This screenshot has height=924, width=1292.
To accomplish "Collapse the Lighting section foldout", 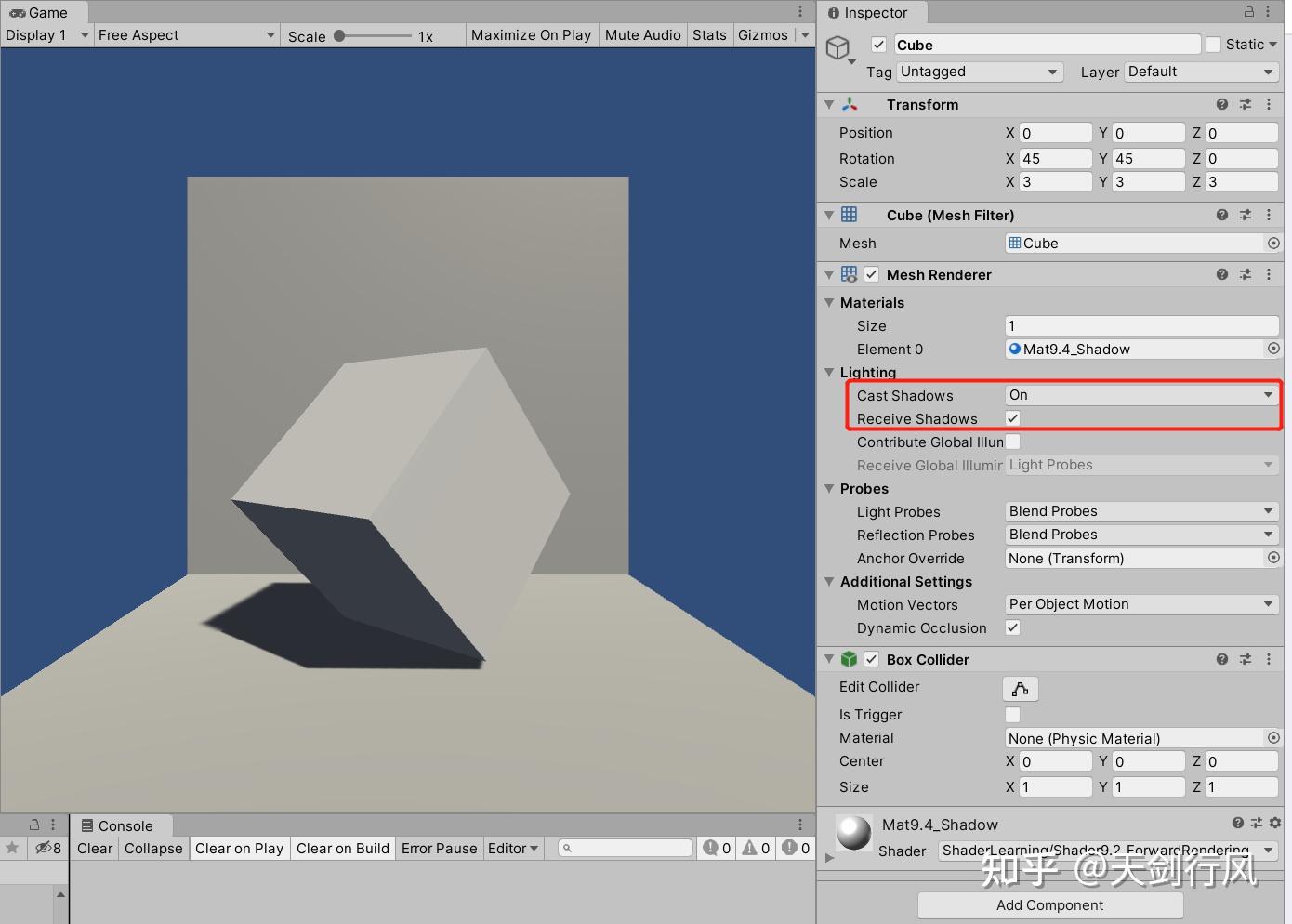I will (x=829, y=372).
